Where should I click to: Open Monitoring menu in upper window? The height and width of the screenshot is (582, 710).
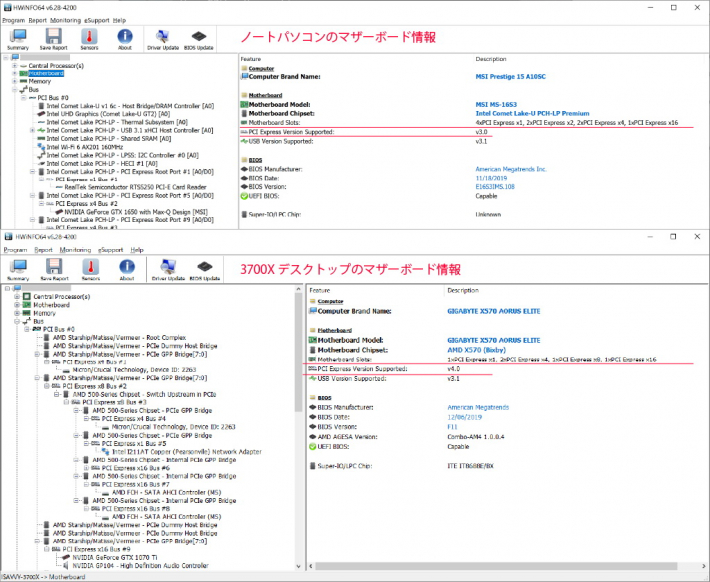point(66,20)
